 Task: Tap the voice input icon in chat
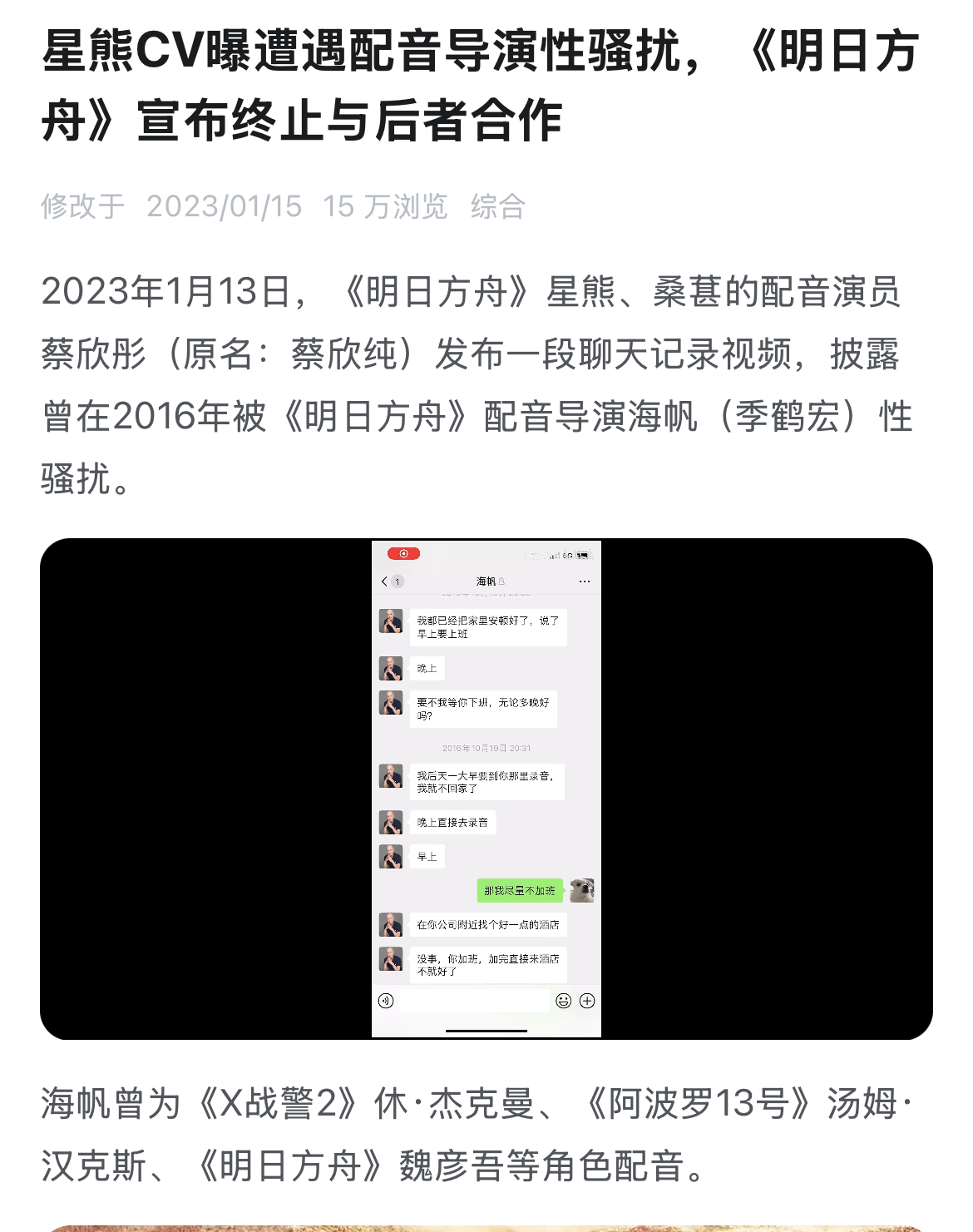tap(386, 1001)
